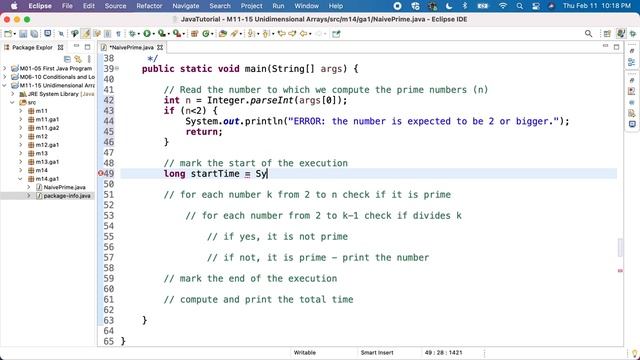Open the Outline view from right trim
The height and width of the screenshot is (360, 640).
631,62
